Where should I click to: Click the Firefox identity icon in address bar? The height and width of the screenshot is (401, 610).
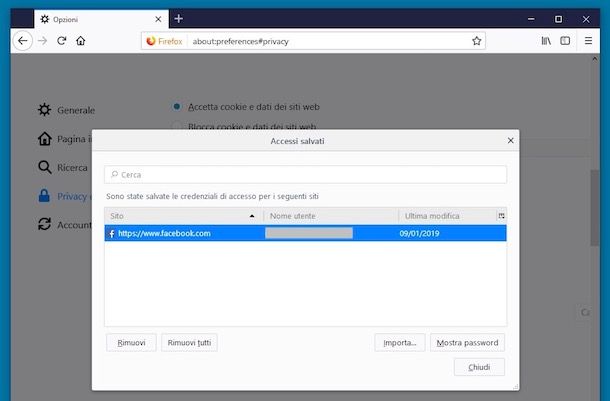coord(151,41)
